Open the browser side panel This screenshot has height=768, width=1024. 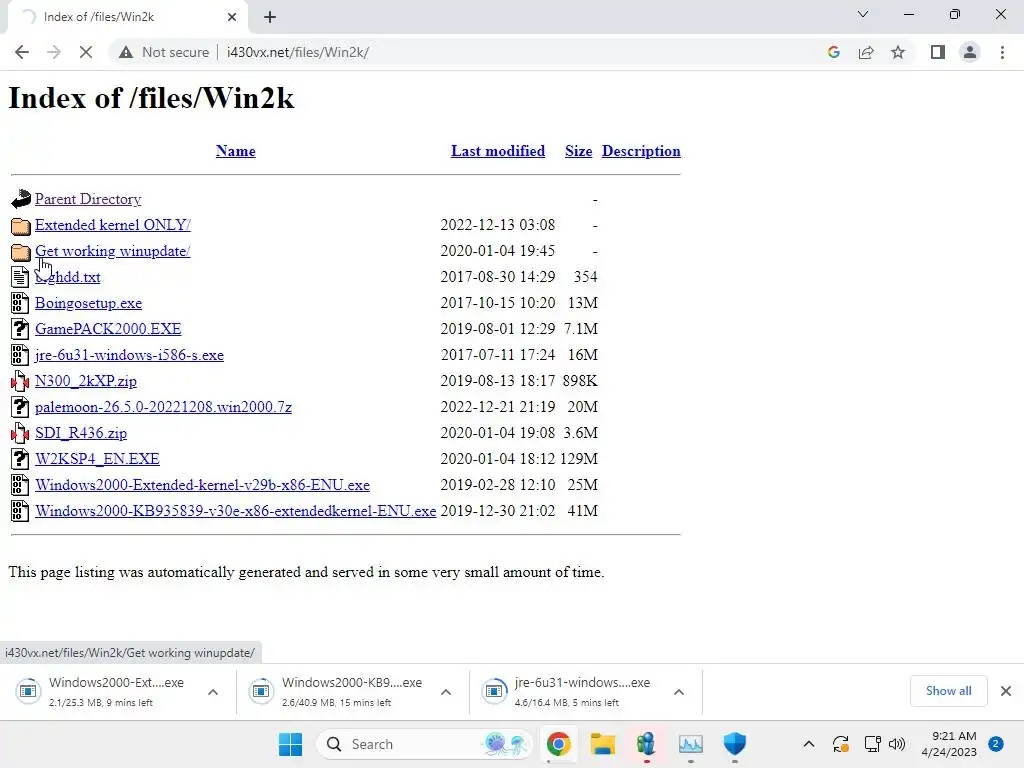[x=938, y=52]
